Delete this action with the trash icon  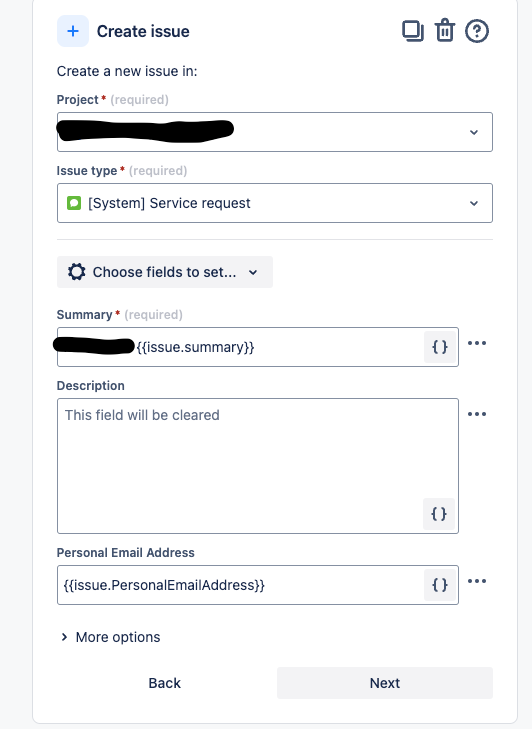[x=445, y=31]
